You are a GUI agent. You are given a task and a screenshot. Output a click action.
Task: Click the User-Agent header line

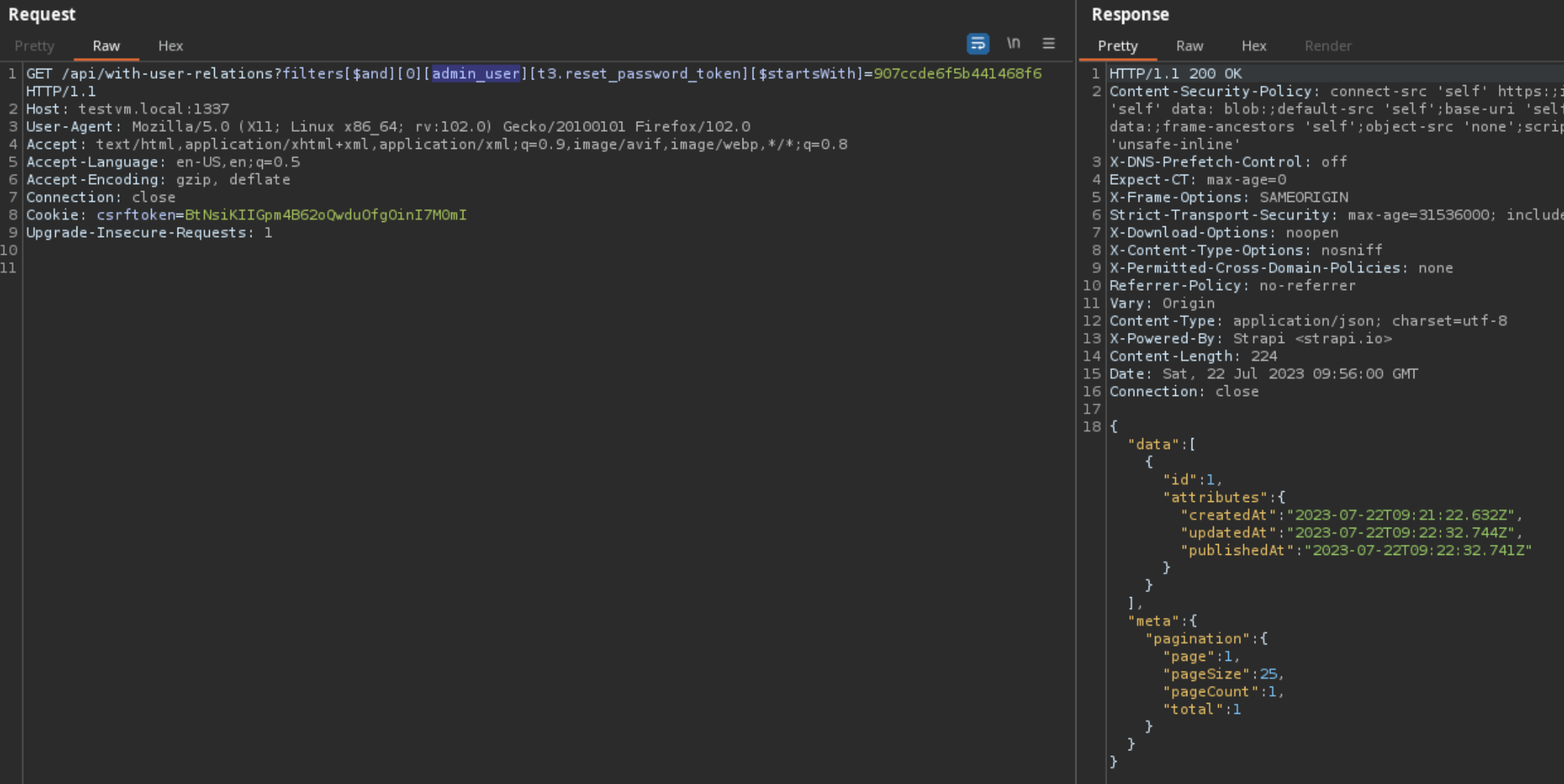point(388,127)
